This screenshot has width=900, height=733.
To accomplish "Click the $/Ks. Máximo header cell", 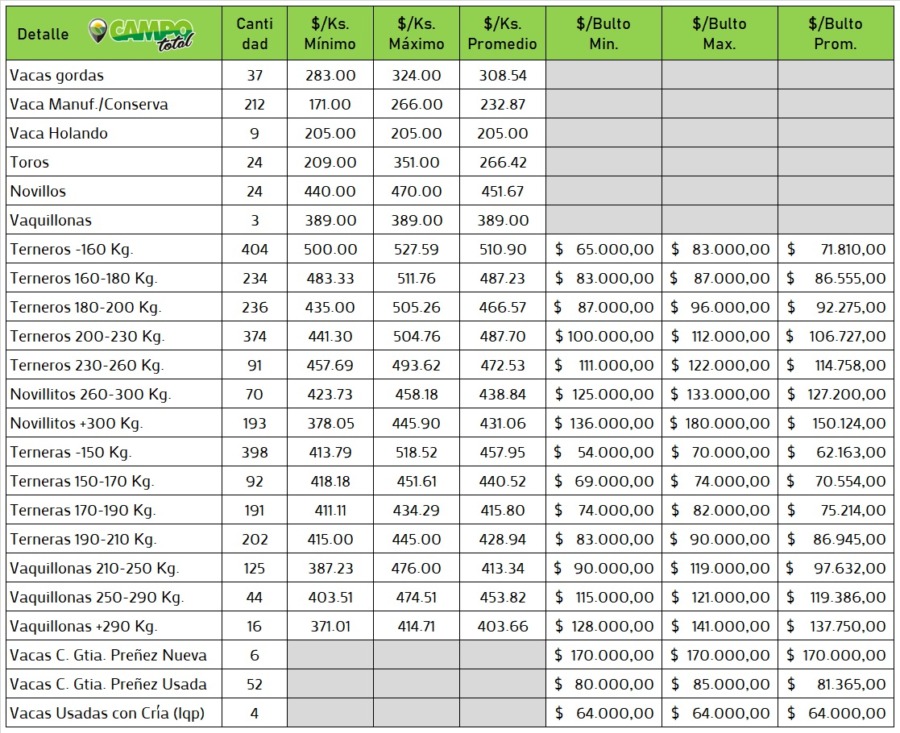I will [x=416, y=34].
